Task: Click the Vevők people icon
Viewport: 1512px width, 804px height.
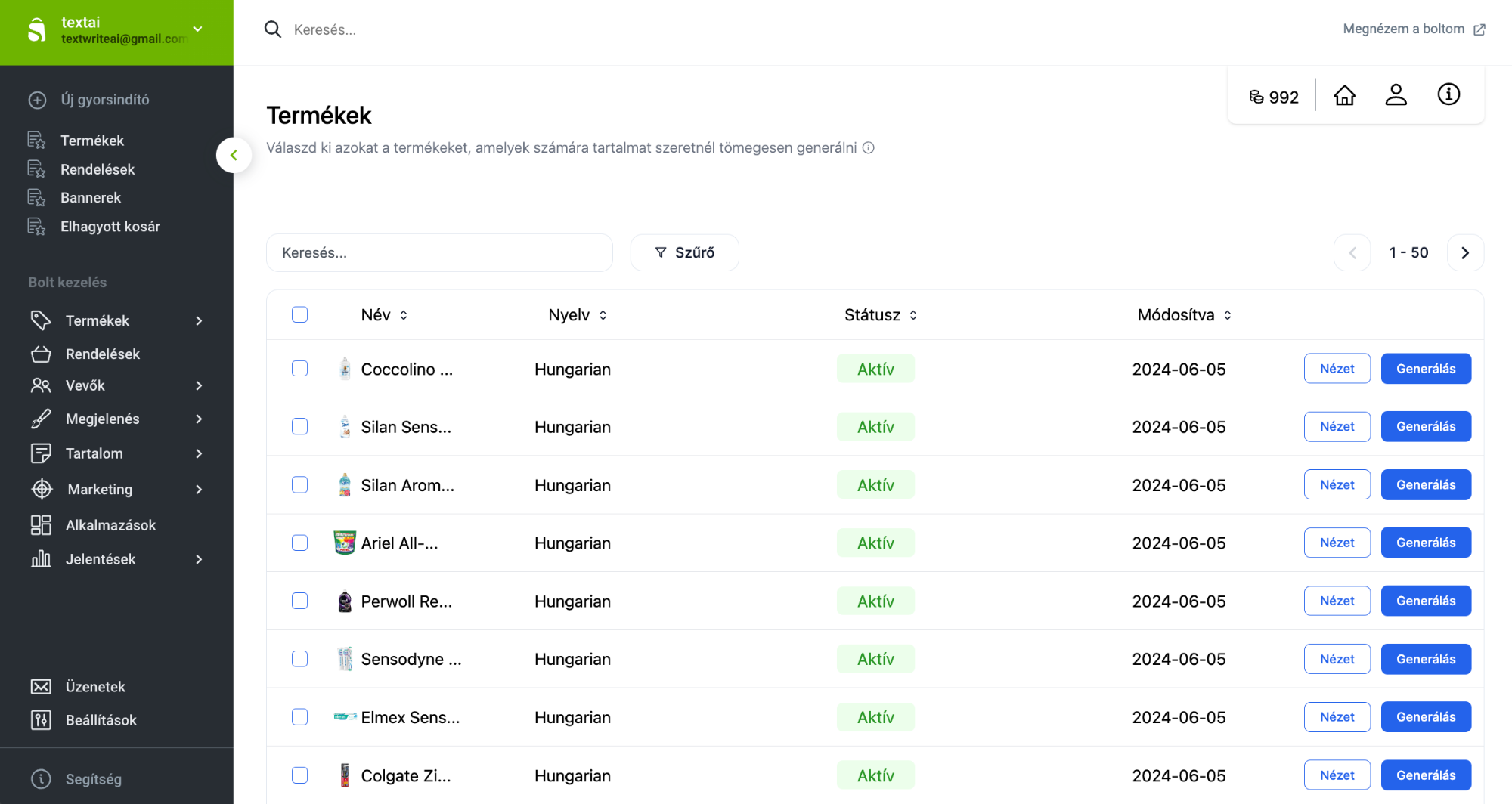Action: pos(41,385)
